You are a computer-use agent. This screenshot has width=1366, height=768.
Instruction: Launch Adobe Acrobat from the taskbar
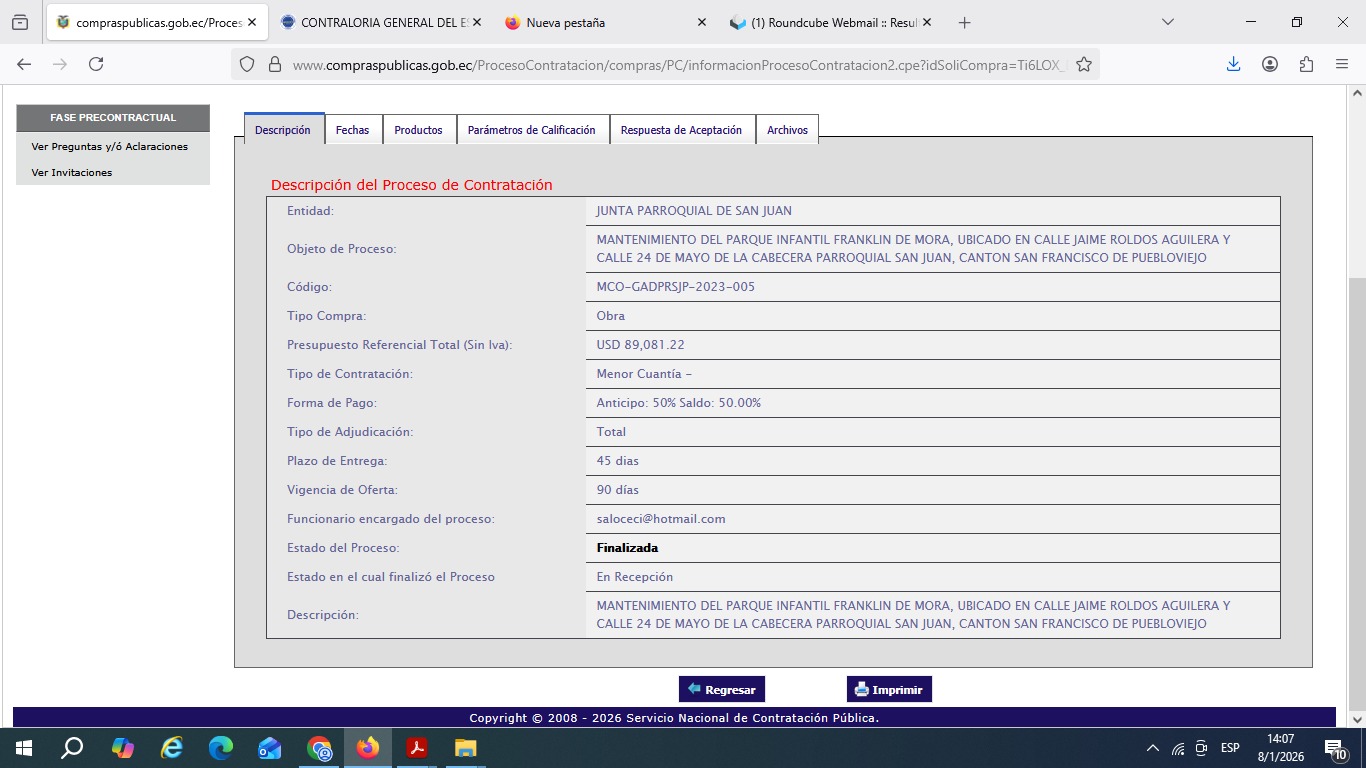[416, 748]
